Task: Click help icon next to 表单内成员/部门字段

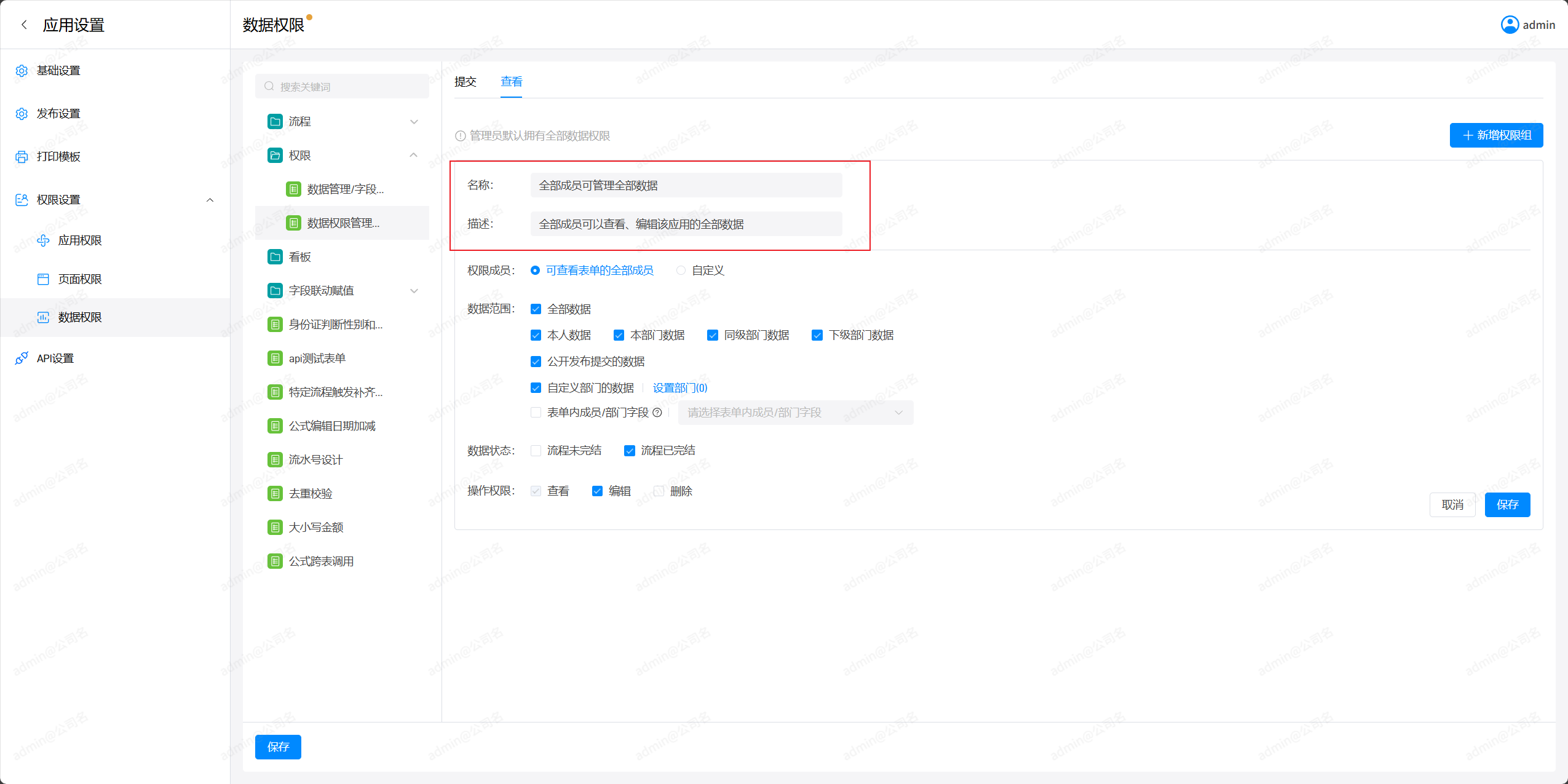Action: tap(657, 413)
